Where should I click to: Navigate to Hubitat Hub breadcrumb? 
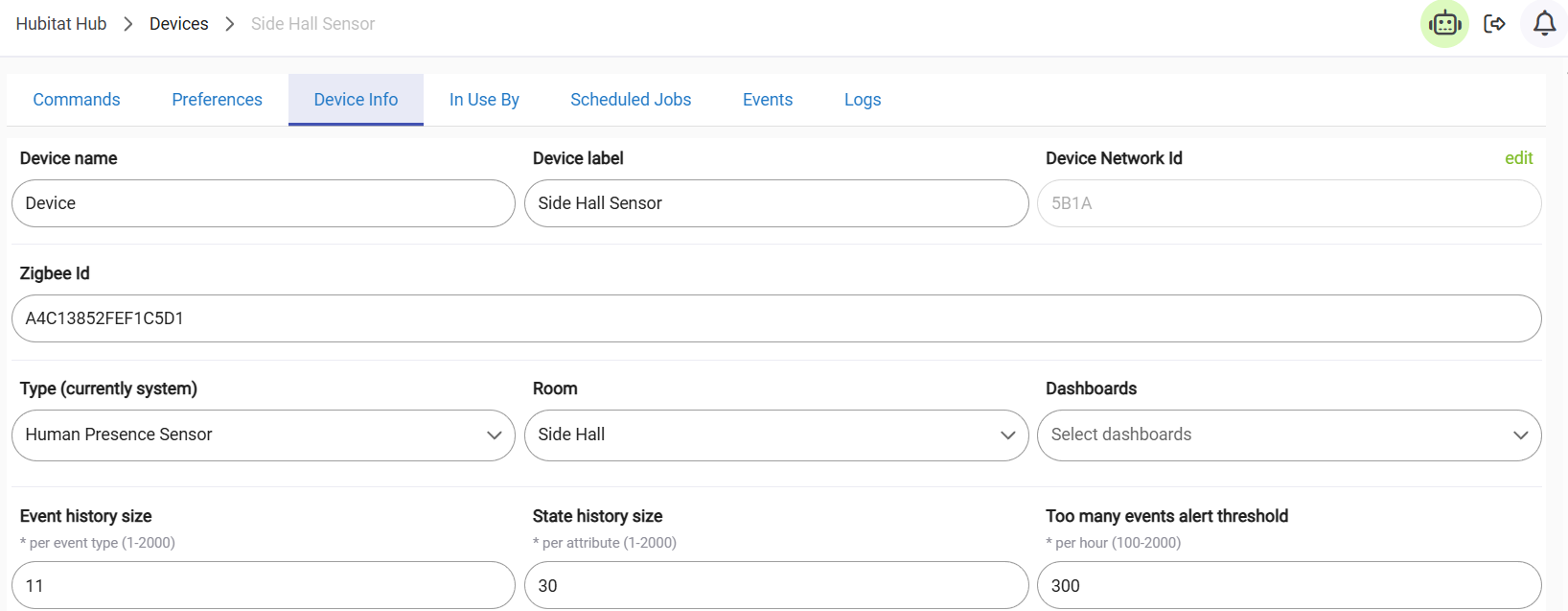pyautogui.click(x=61, y=24)
